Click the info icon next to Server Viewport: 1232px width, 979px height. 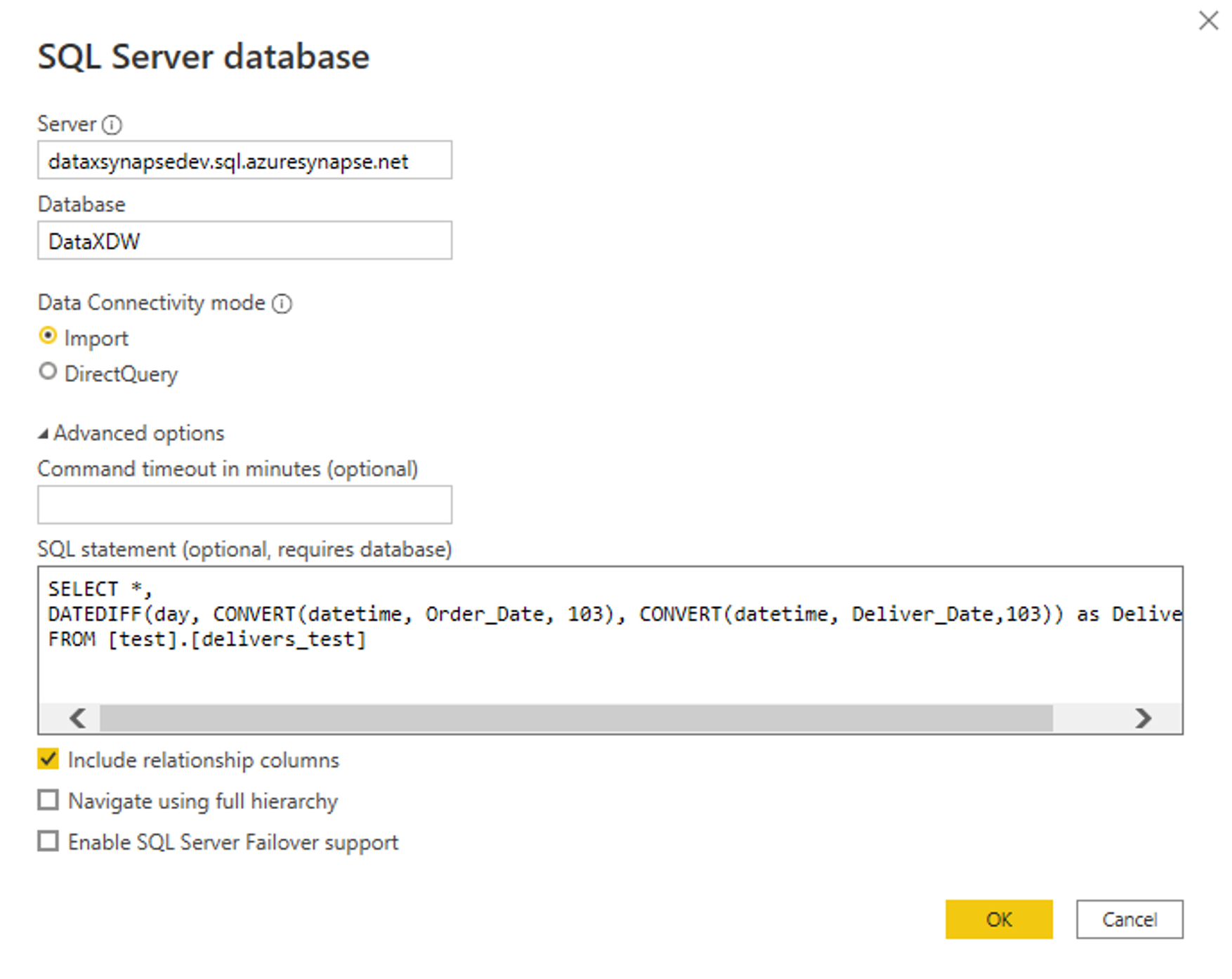tap(112, 125)
